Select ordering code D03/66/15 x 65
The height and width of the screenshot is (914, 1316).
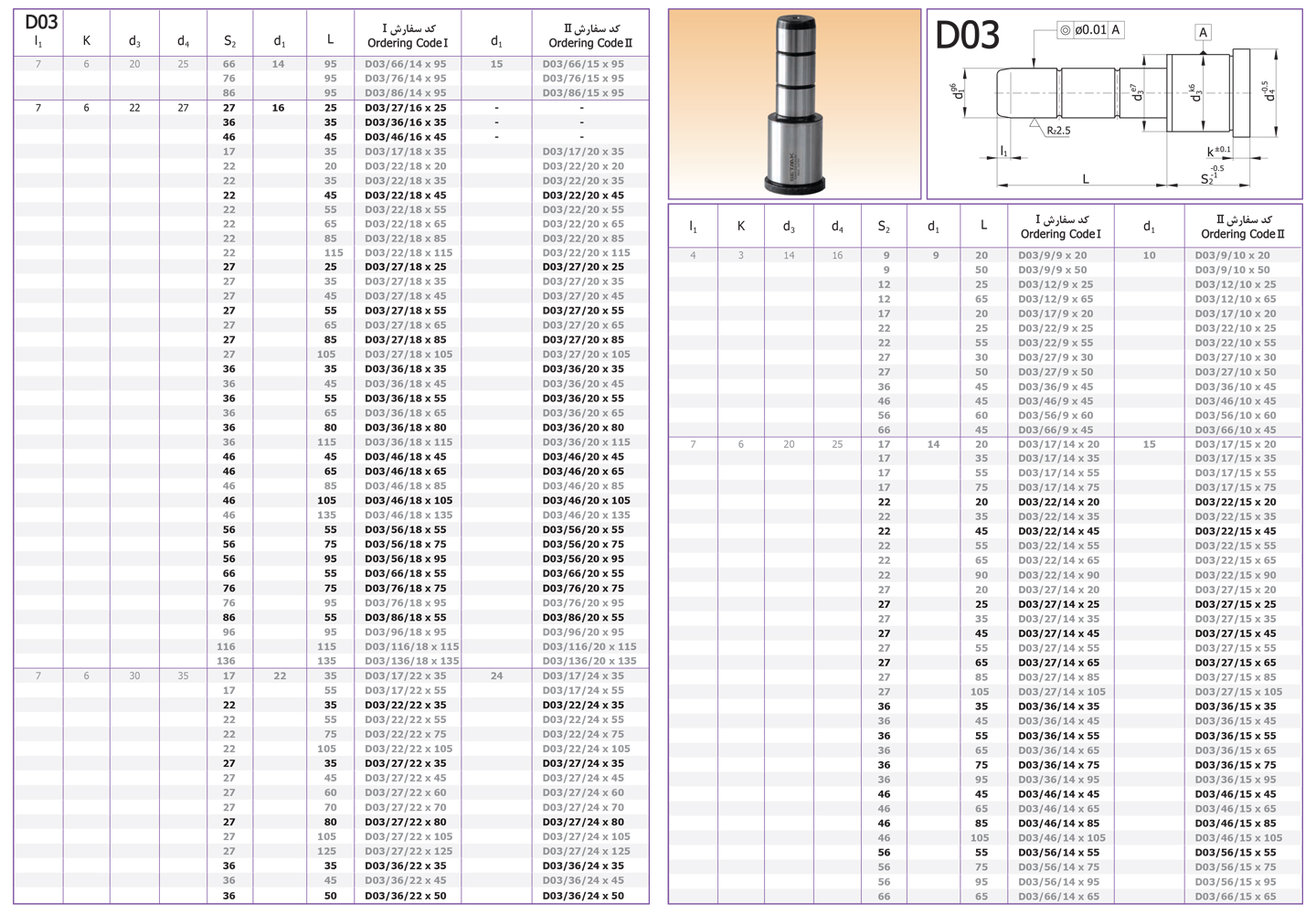point(1236,897)
